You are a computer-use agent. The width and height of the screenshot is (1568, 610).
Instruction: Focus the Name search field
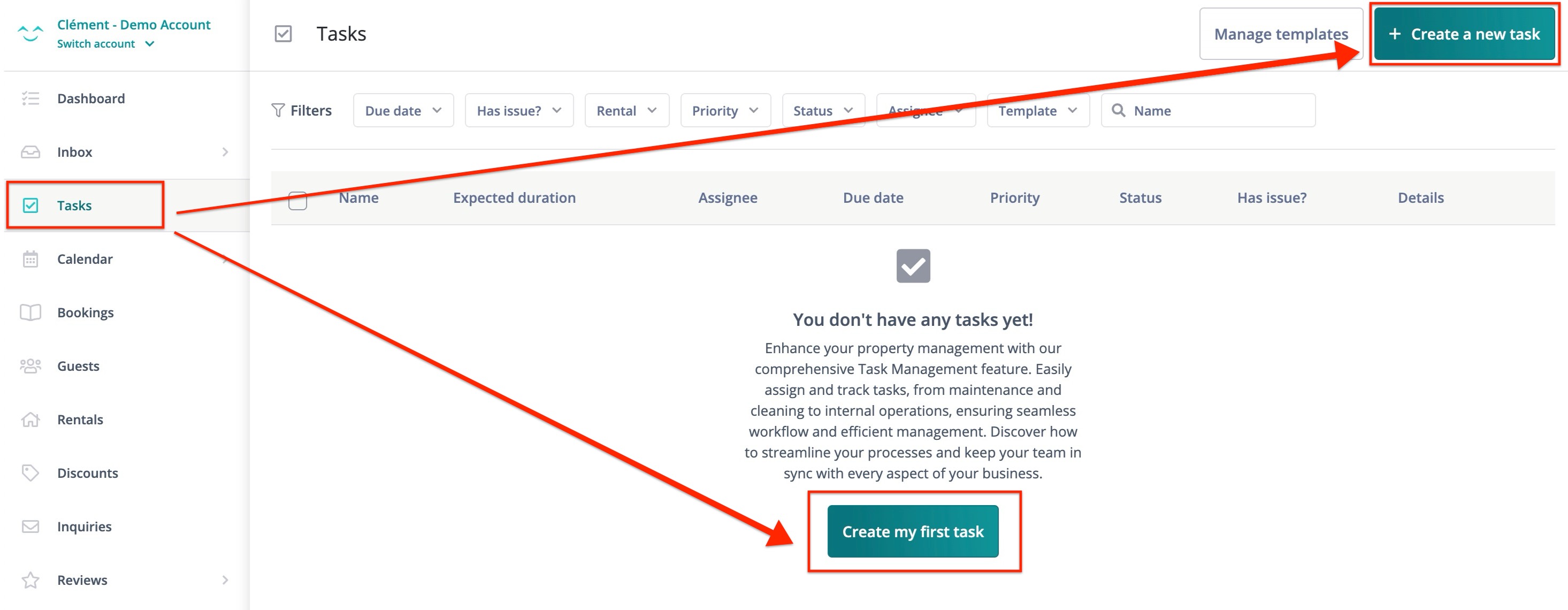click(1218, 111)
